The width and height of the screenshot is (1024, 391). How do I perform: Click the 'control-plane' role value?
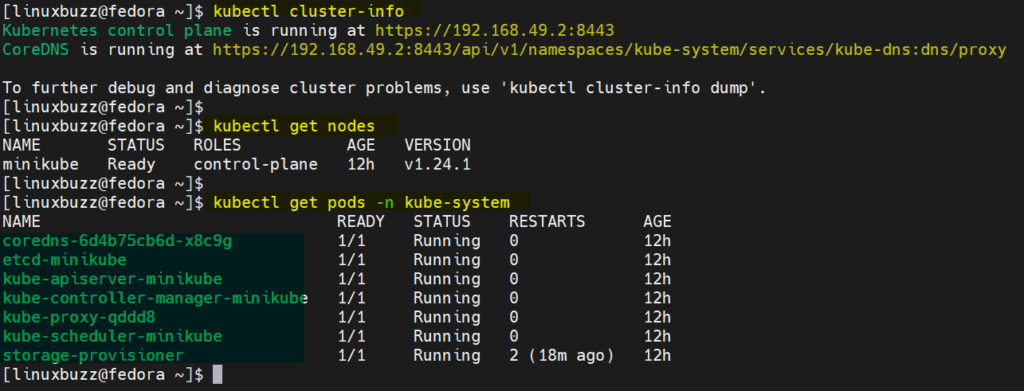click(256, 164)
